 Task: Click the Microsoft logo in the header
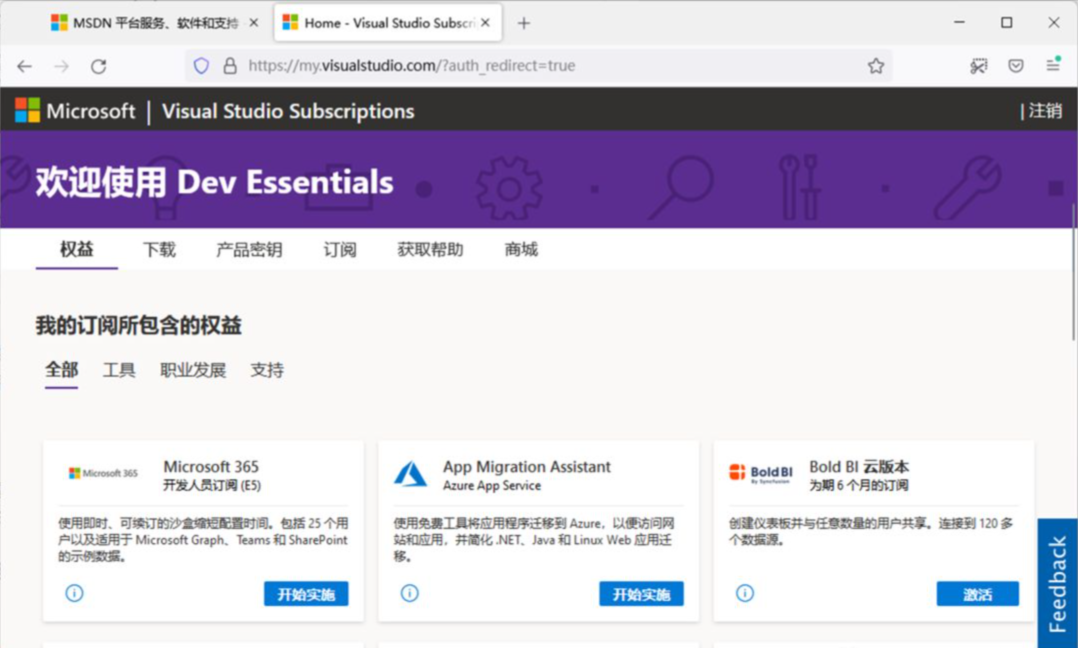click(x=75, y=111)
